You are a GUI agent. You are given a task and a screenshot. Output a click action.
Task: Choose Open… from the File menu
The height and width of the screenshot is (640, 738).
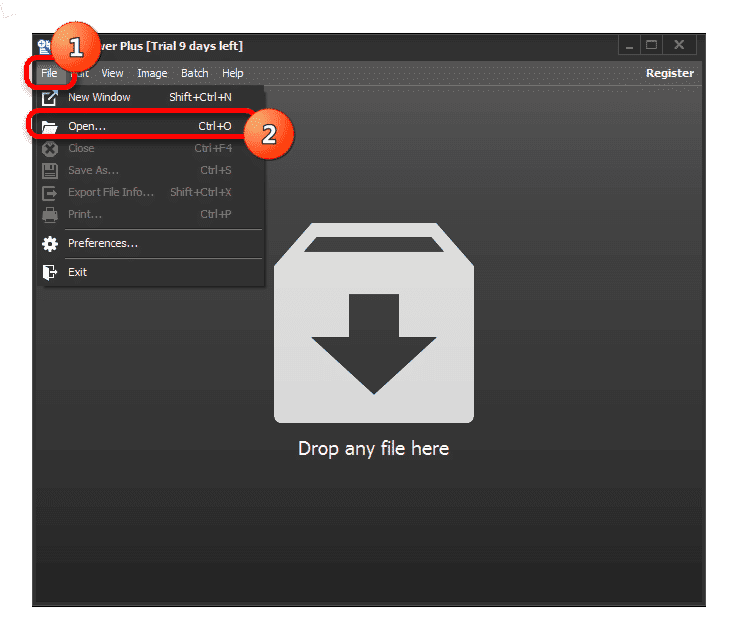(151, 126)
